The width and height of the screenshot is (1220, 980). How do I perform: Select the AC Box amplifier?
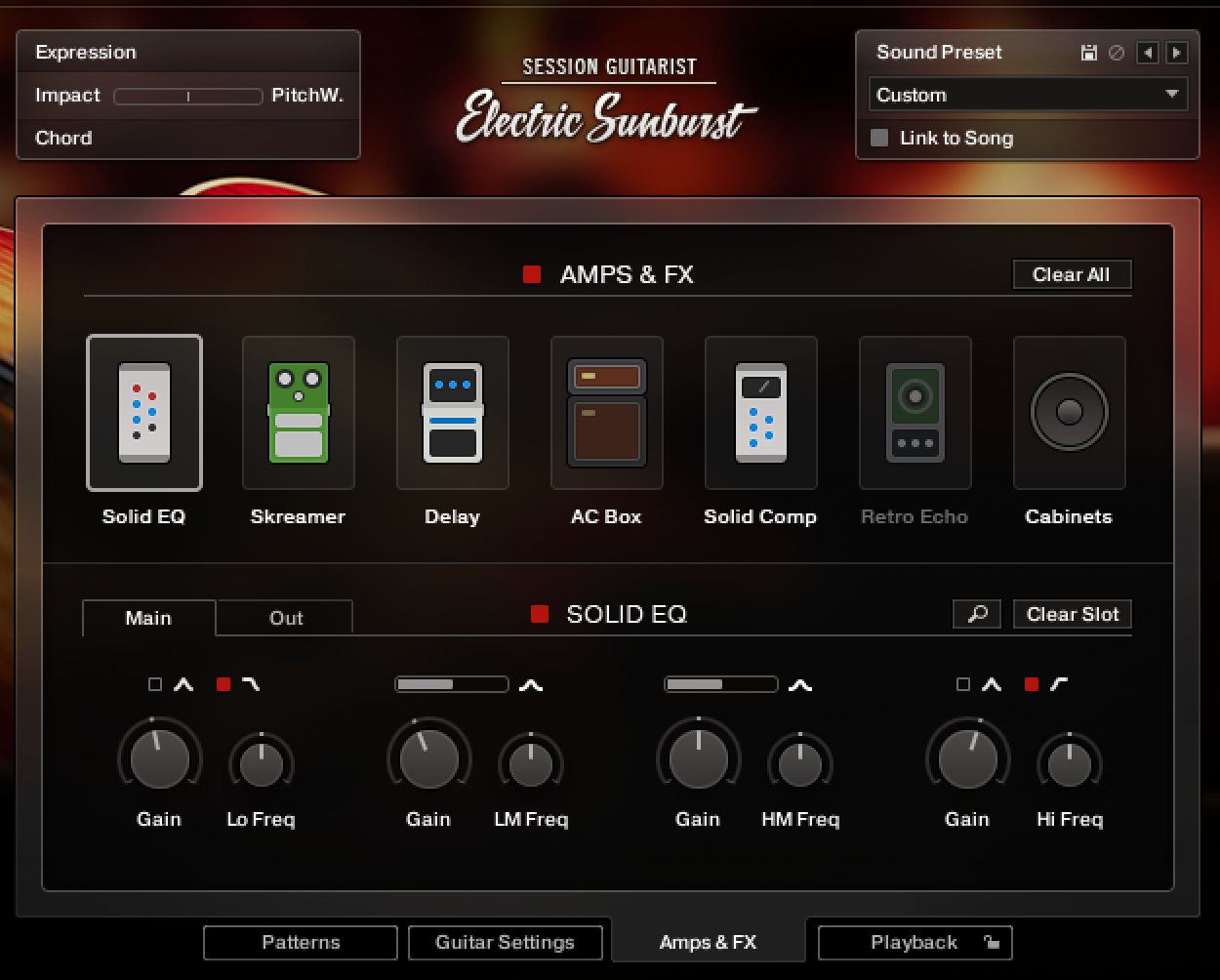(x=607, y=413)
